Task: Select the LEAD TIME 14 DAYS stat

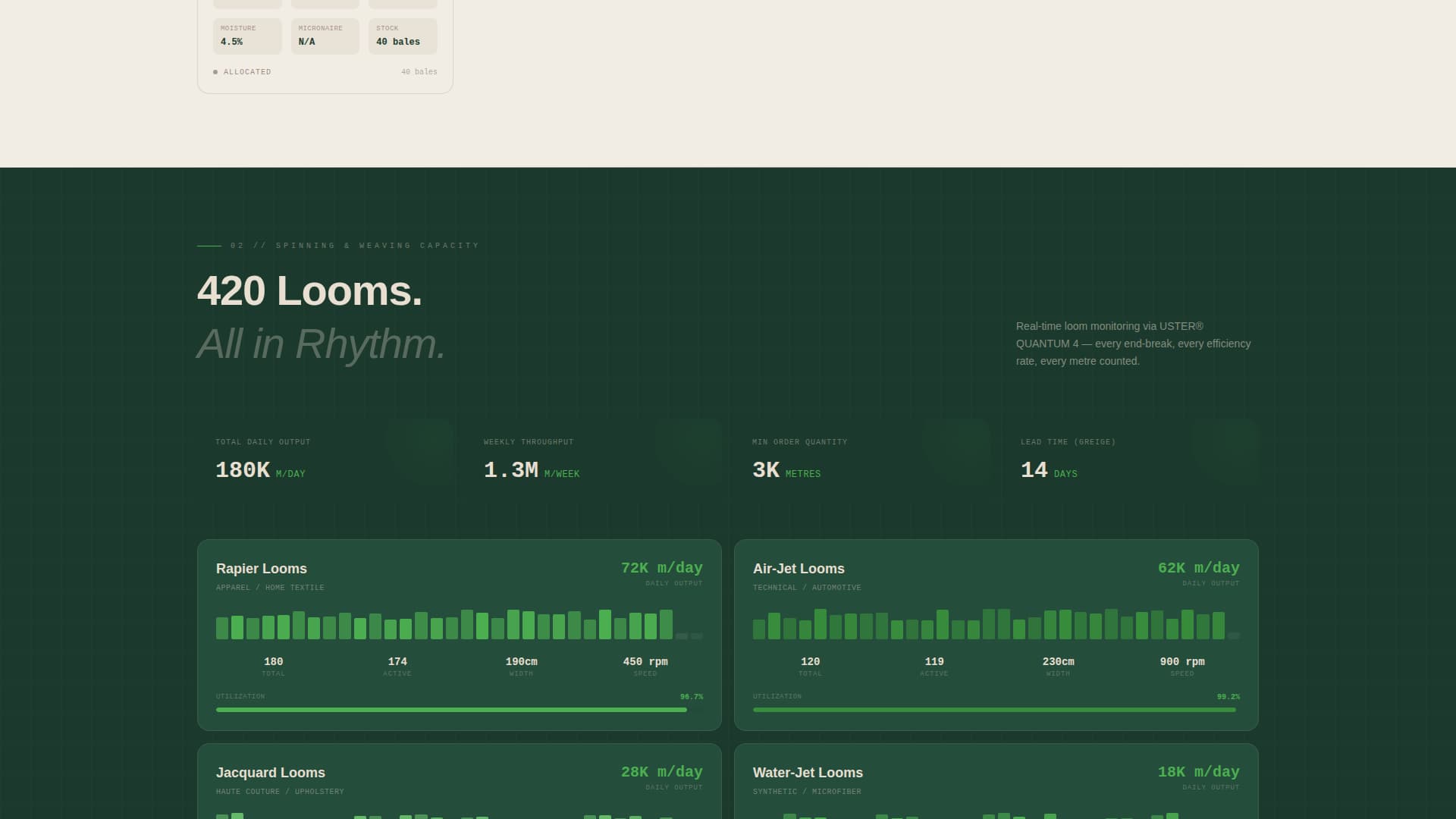Action: (x=1048, y=470)
